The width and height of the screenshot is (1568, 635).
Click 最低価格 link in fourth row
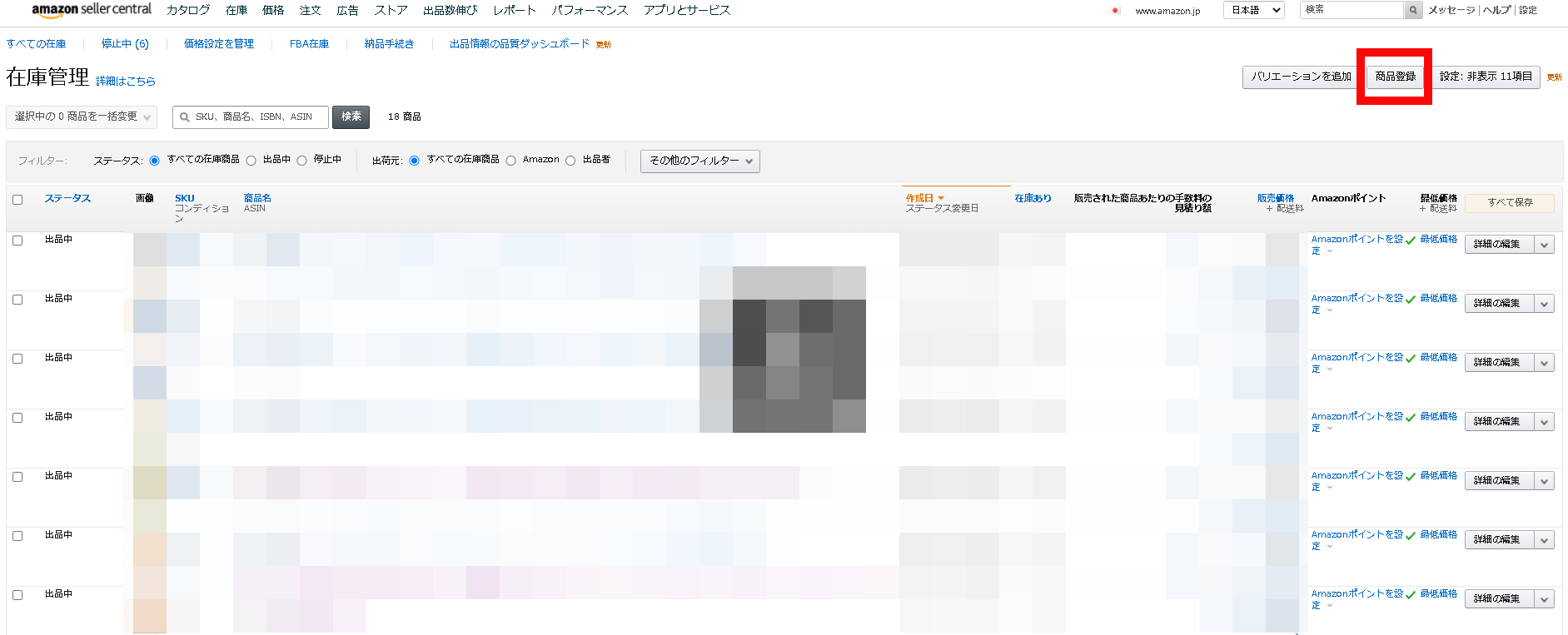click(1439, 416)
